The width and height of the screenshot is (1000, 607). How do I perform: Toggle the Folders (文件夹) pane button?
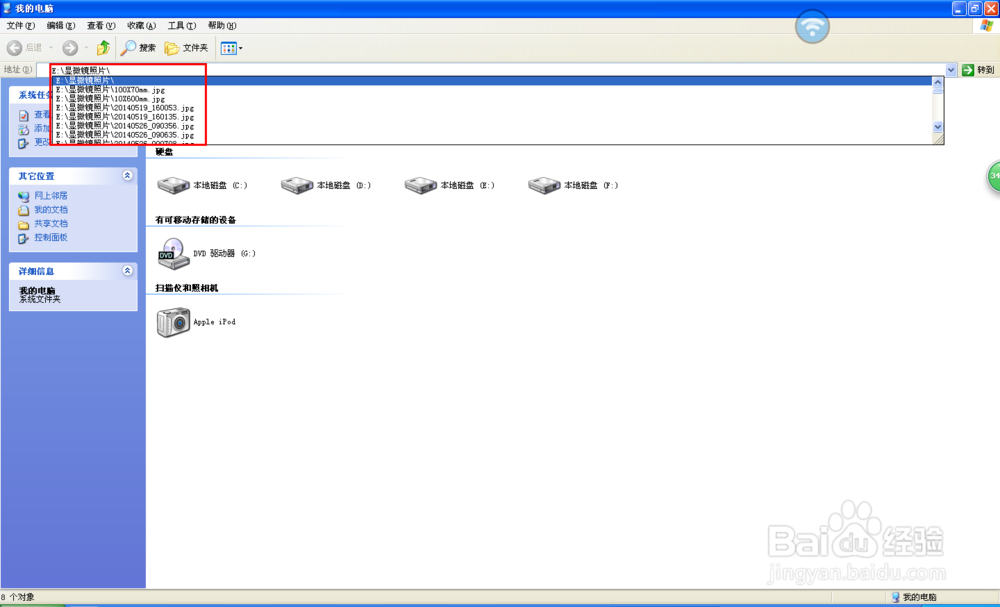[x=186, y=48]
